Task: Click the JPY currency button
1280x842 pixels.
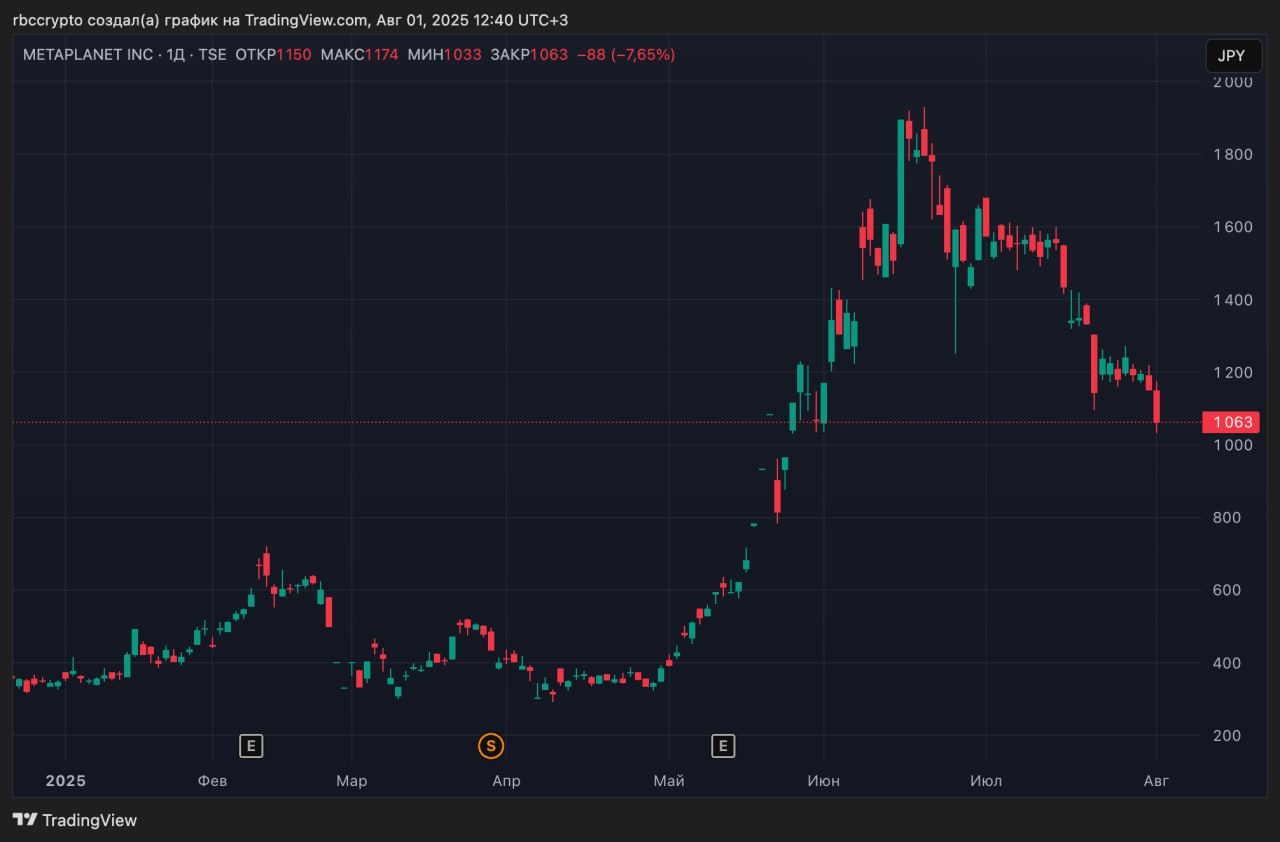Action: (x=1233, y=56)
